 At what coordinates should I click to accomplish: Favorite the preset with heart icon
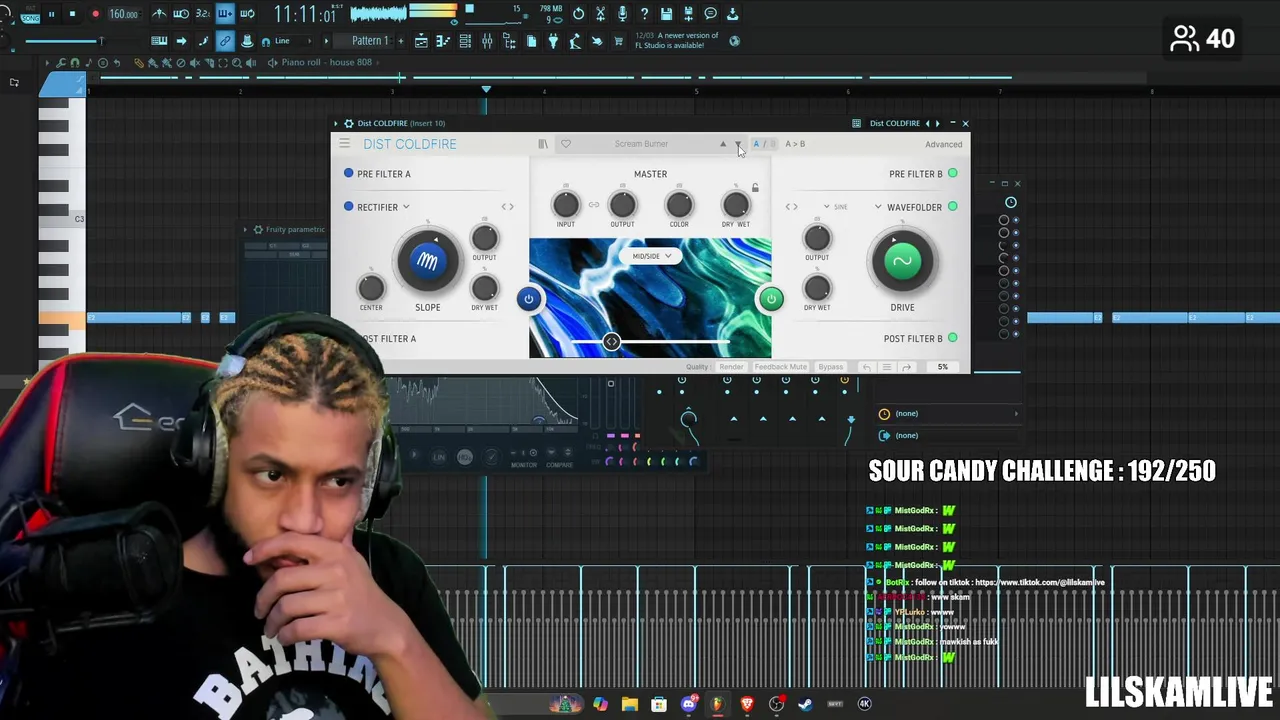pyautogui.click(x=565, y=144)
